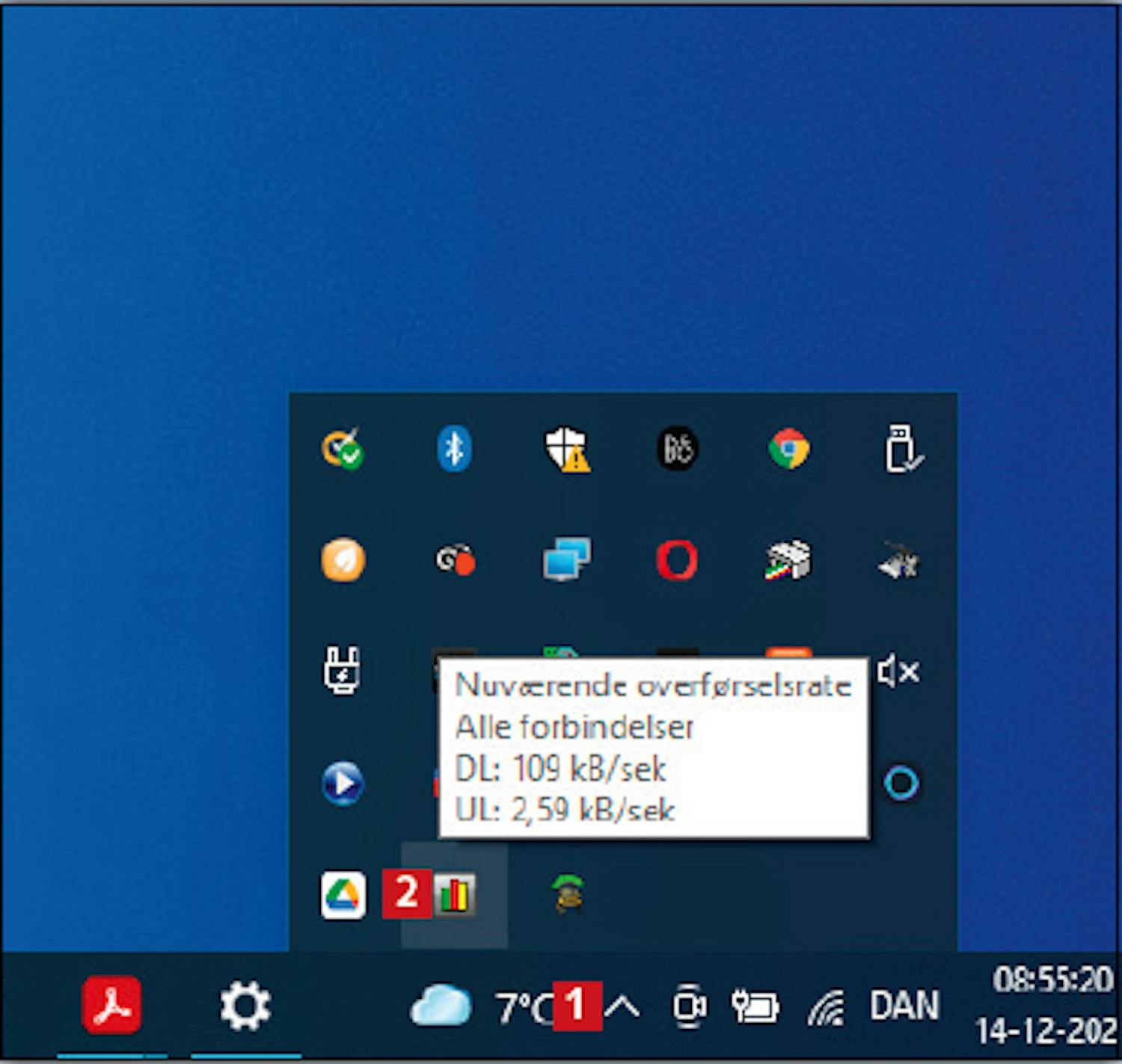This screenshot has height=1064, width=1122.
Task: Click the red Opera browser icon
Action: 677,560
